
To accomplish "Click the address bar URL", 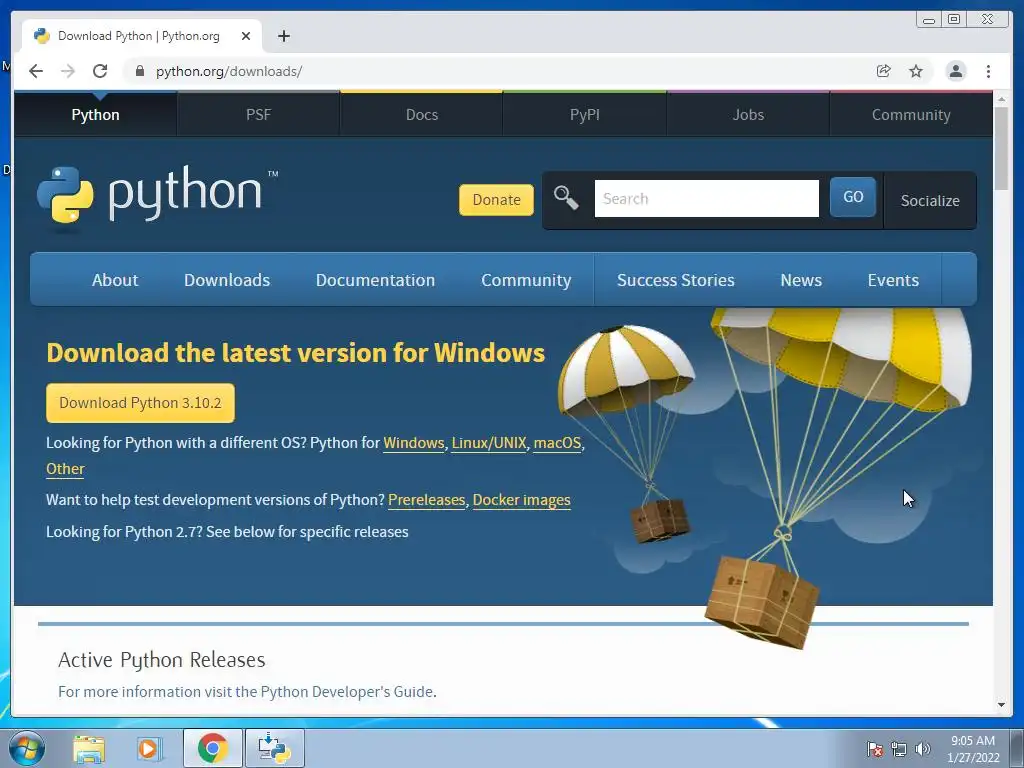I will click(229, 71).
